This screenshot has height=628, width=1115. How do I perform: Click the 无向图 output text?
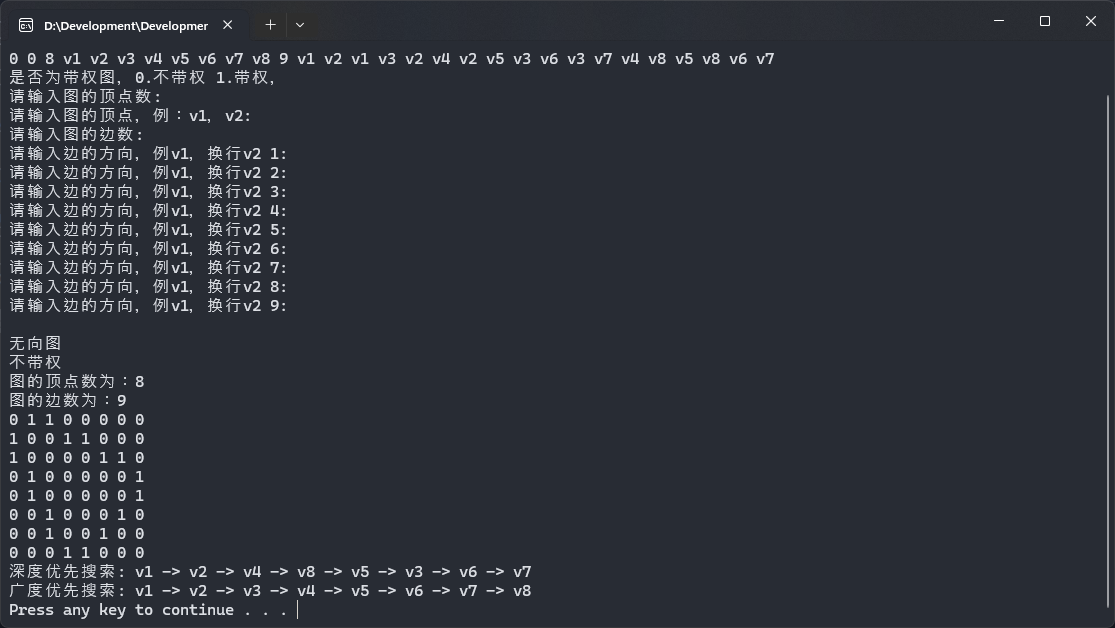35,343
